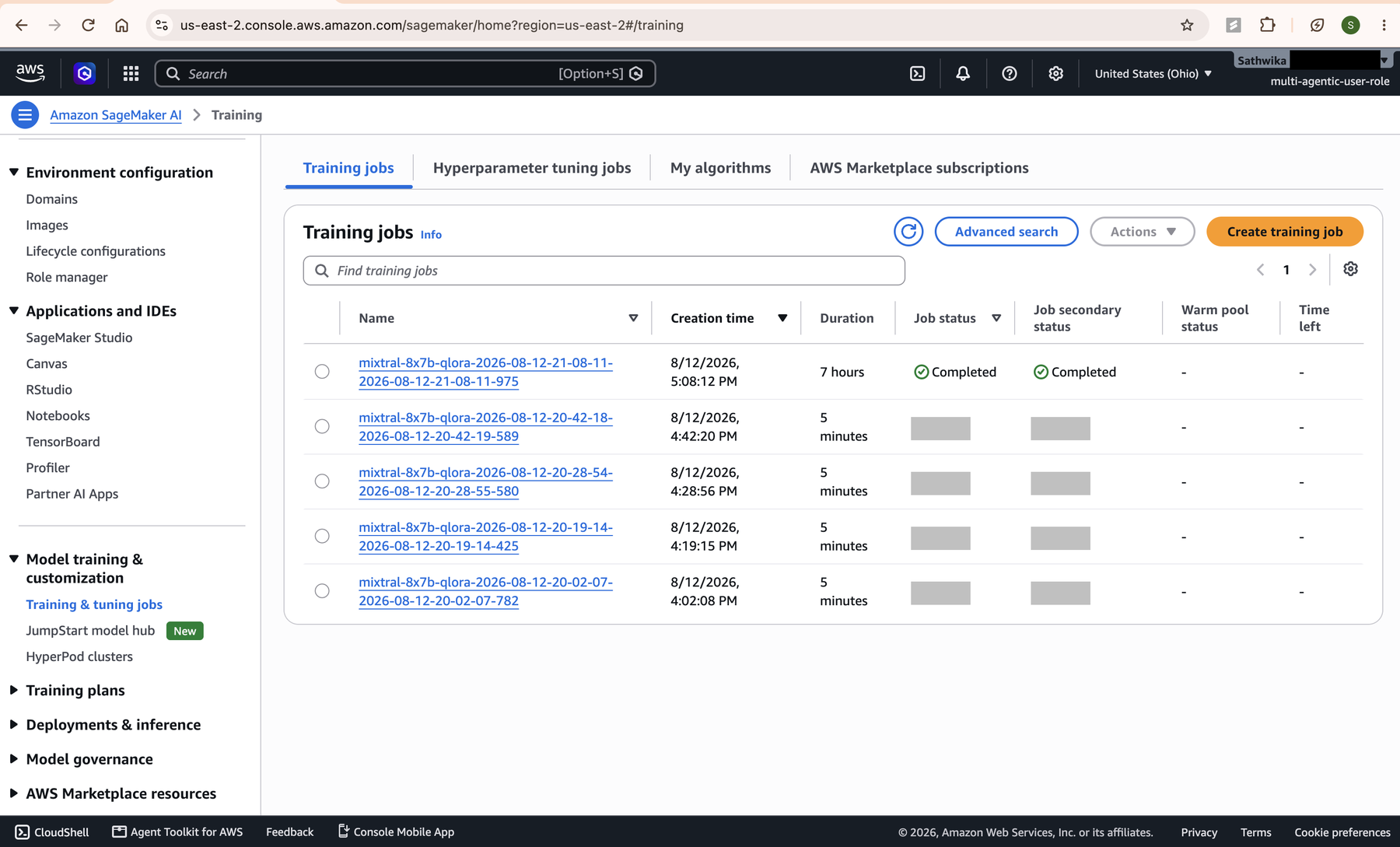Select radio for job ending 21-08-11-975
Viewport: 1400px width, 847px height.
coord(322,372)
